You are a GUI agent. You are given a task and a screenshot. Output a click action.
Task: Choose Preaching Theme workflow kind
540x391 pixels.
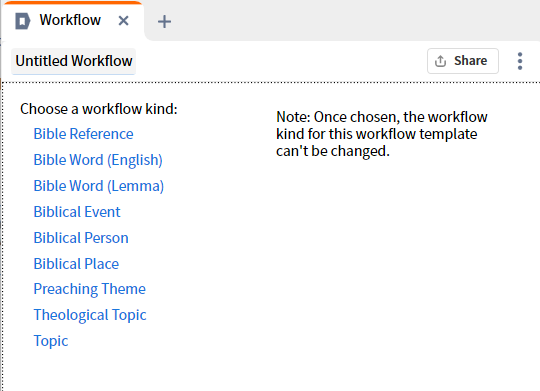point(90,289)
